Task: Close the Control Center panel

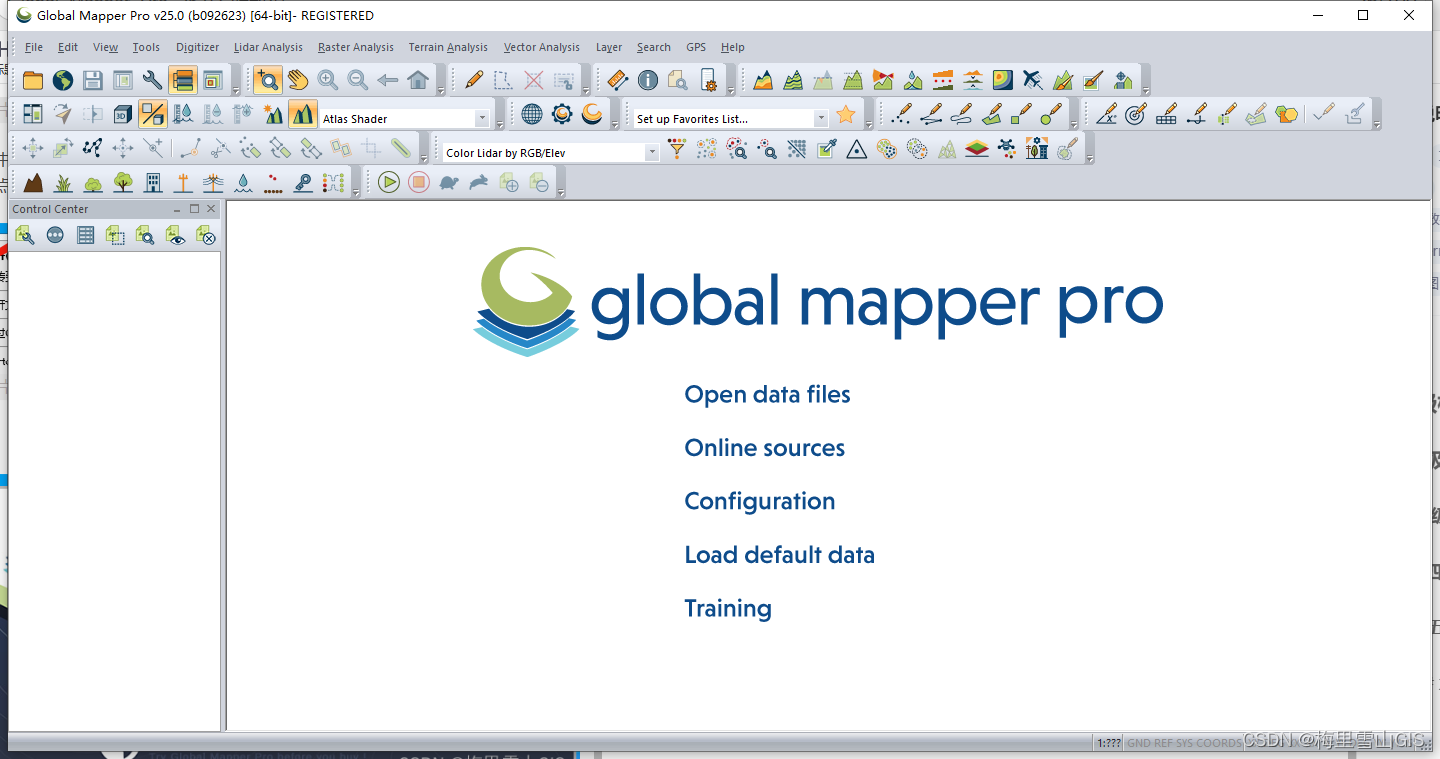Action: pos(211,209)
